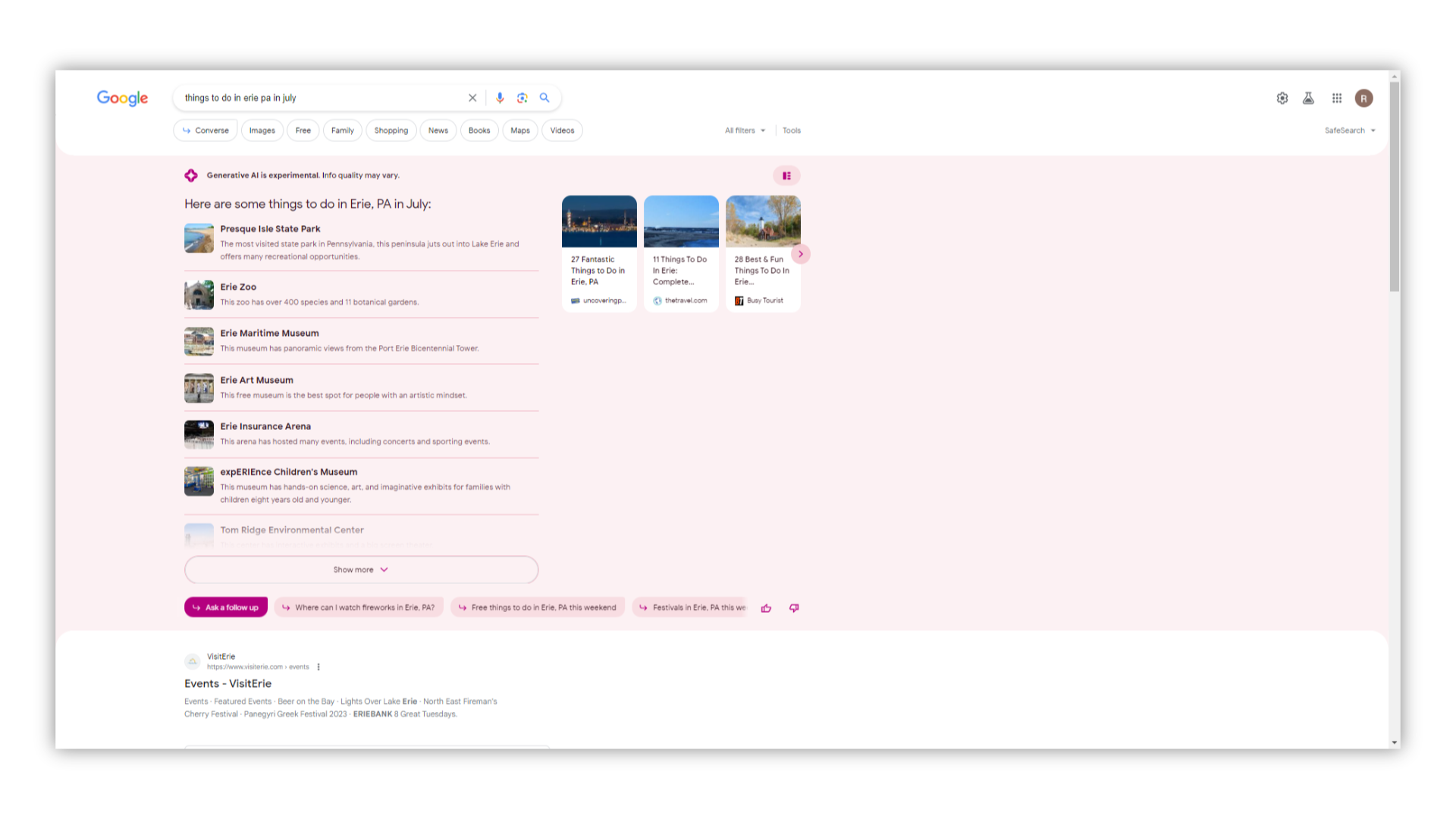This screenshot has width=1456, height=819.
Task: Open the Events - VisitErie result link
Action: pos(227,683)
